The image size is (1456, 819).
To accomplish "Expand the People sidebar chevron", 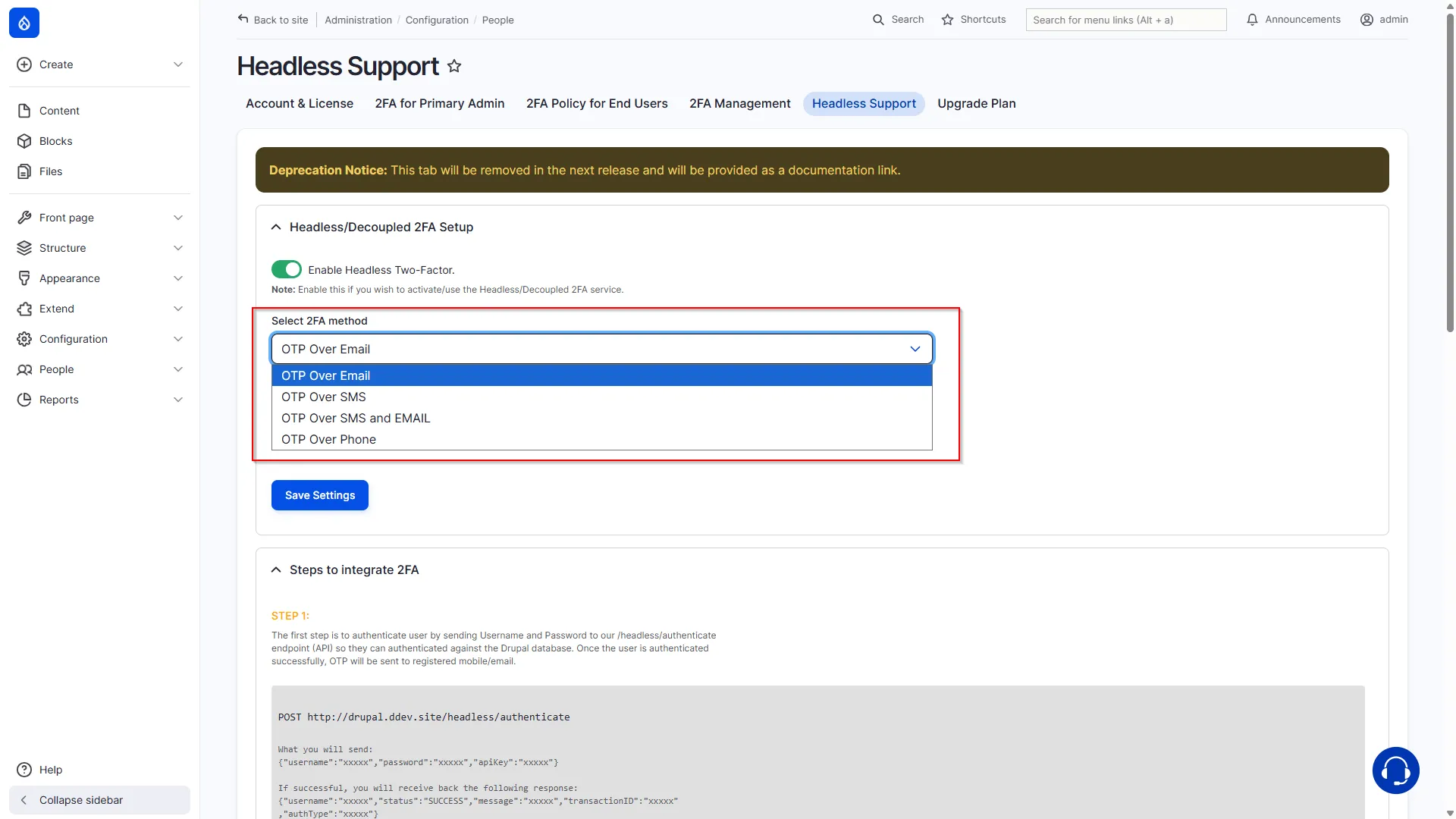I will (x=178, y=369).
